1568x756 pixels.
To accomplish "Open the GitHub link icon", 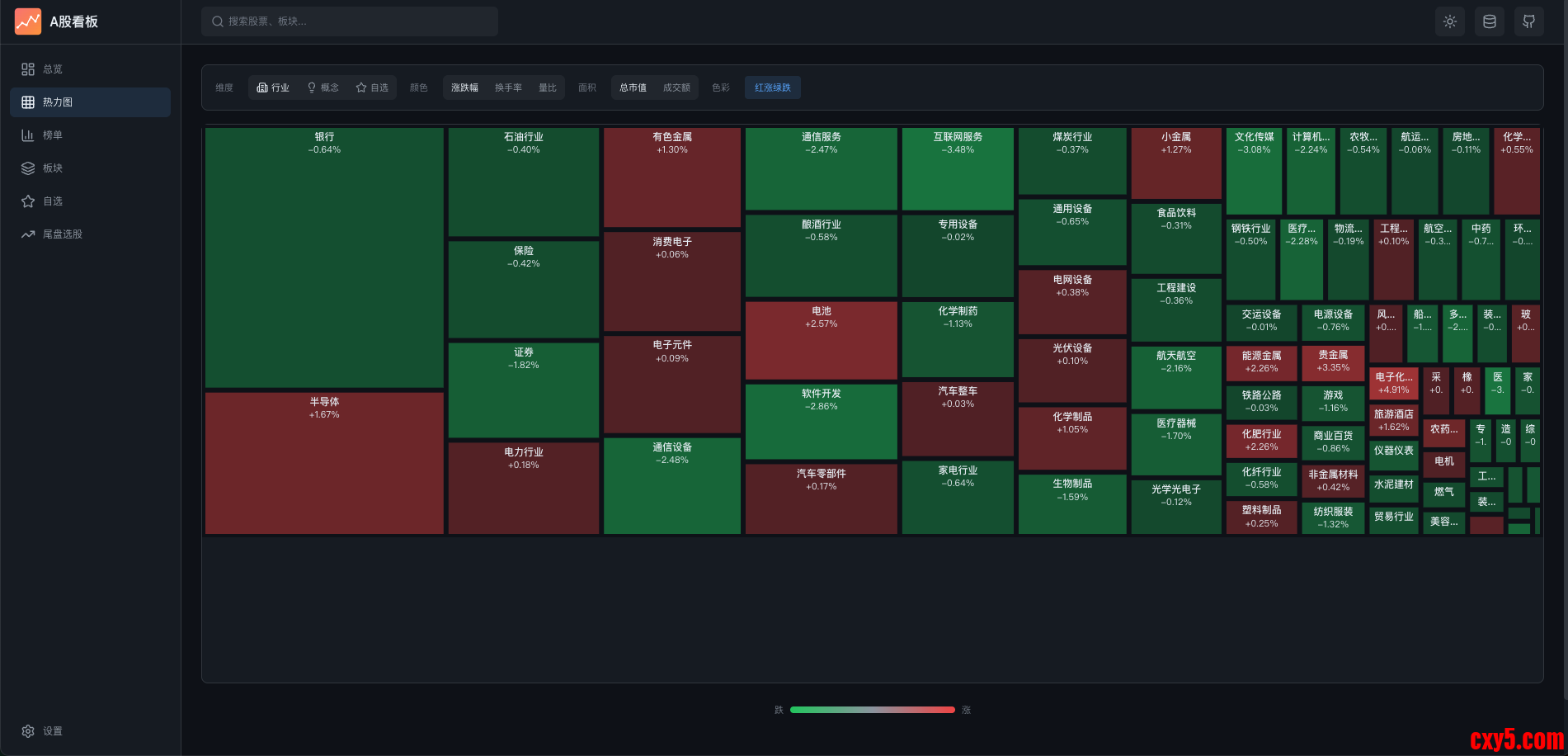I will pyautogui.click(x=1529, y=21).
